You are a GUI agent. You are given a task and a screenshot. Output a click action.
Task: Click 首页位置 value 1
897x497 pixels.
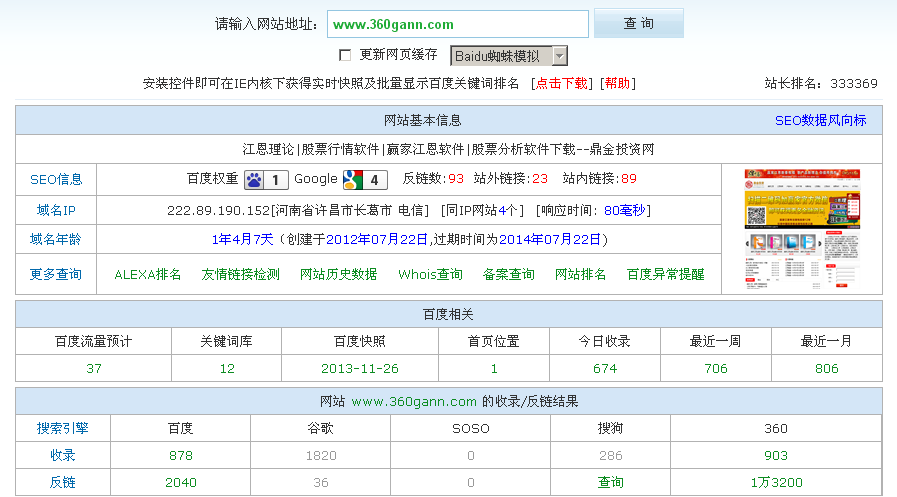tap(494, 369)
